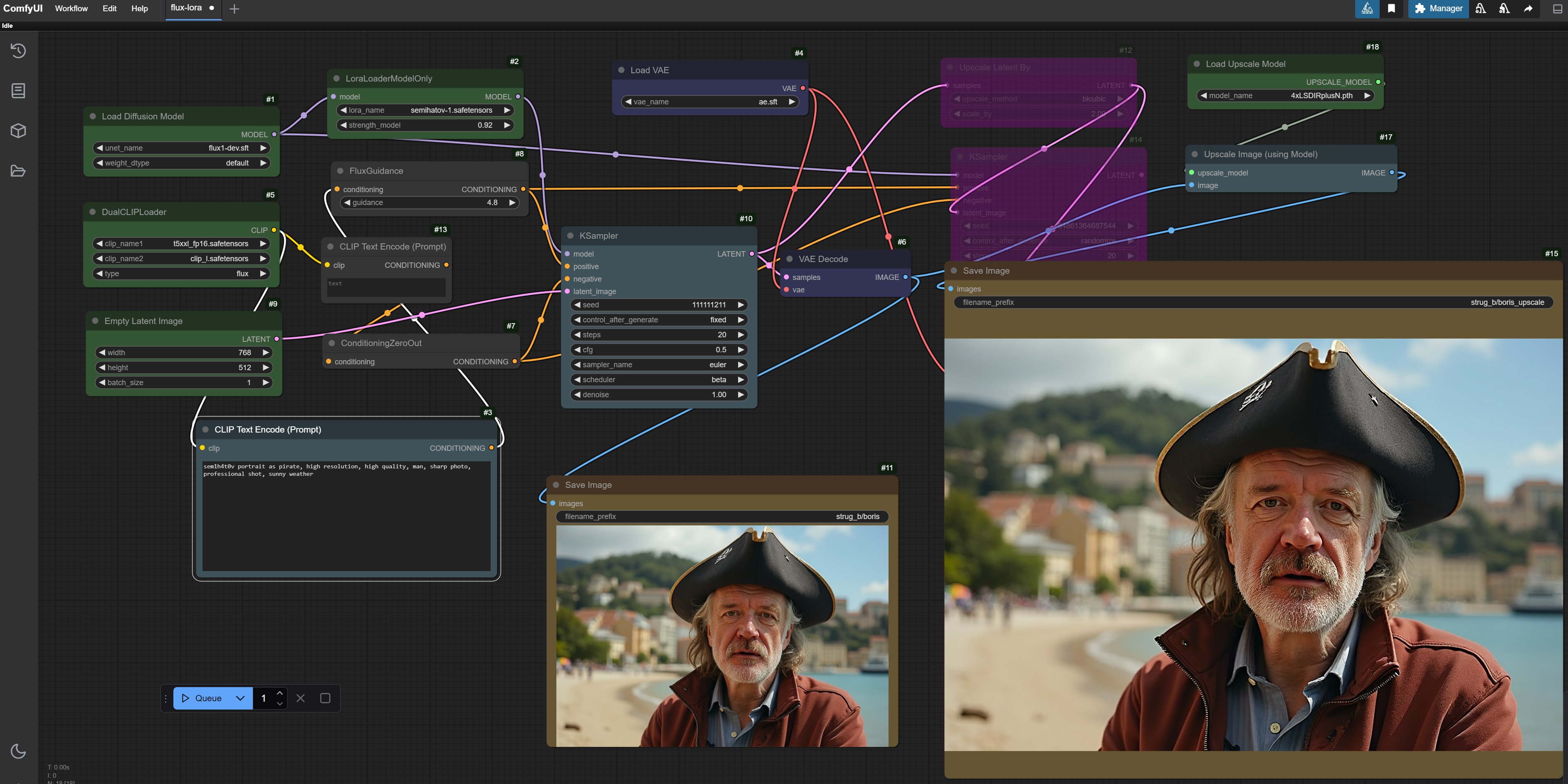The image size is (1568, 784).
Task: Collapse the KSampler #10 node
Action: 570,235
